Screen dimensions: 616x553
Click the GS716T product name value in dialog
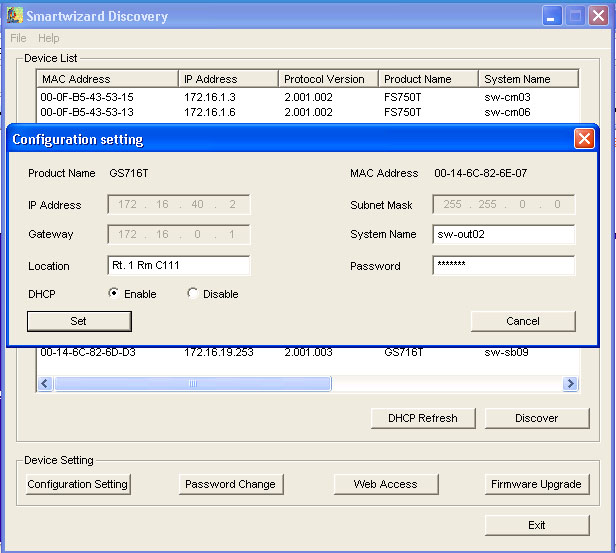tap(128, 173)
